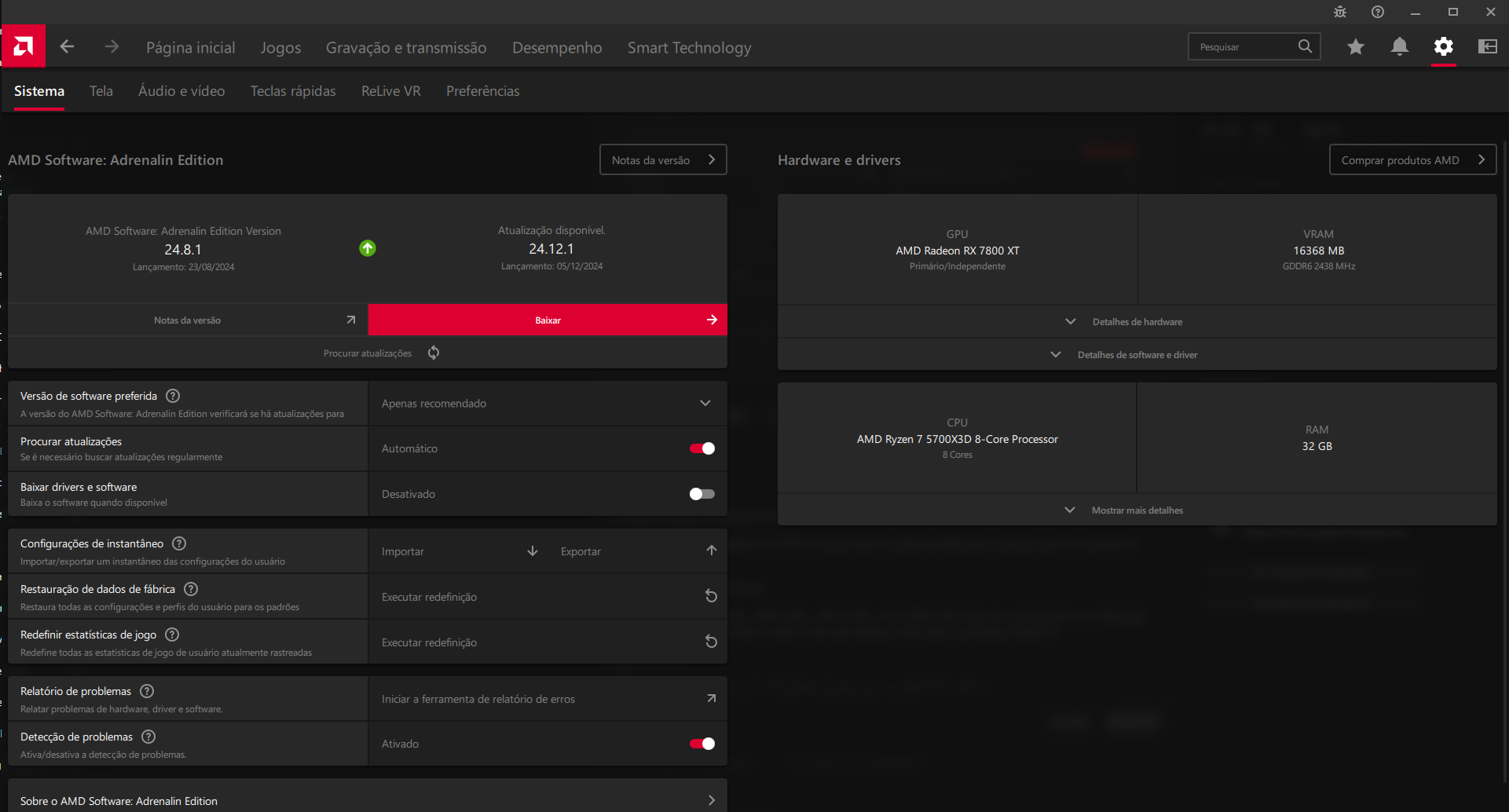1509x812 pixels.
Task: Open Jogos tab
Action: point(280,47)
